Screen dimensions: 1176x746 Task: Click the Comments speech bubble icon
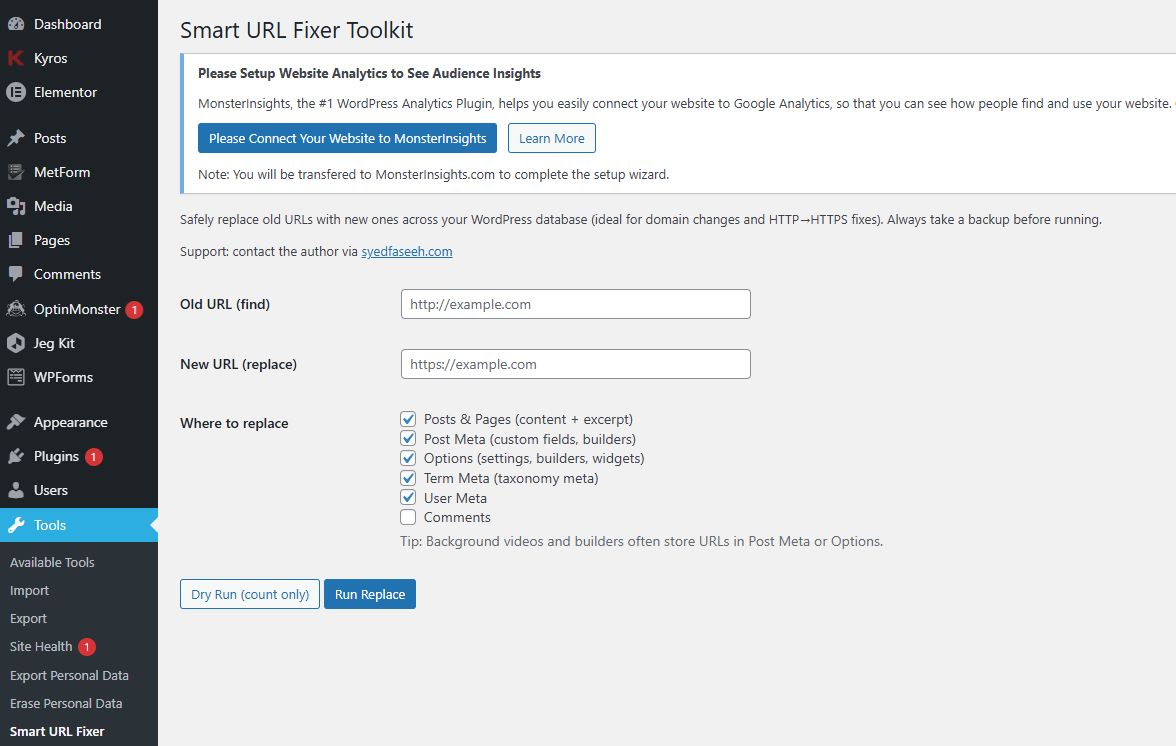[16, 274]
